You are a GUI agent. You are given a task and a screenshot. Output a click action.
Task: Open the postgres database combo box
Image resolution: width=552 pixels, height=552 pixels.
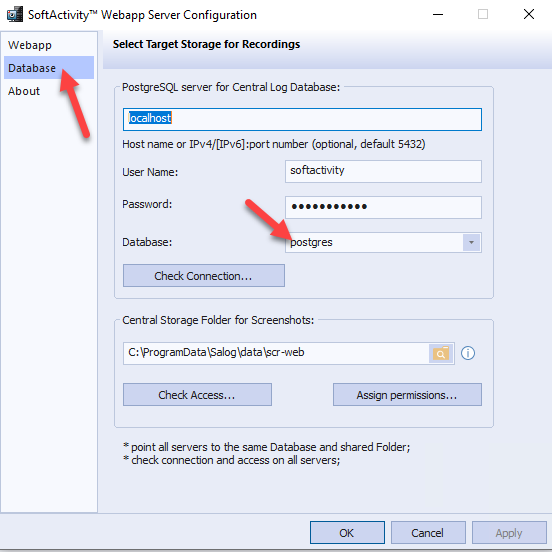[383, 242]
